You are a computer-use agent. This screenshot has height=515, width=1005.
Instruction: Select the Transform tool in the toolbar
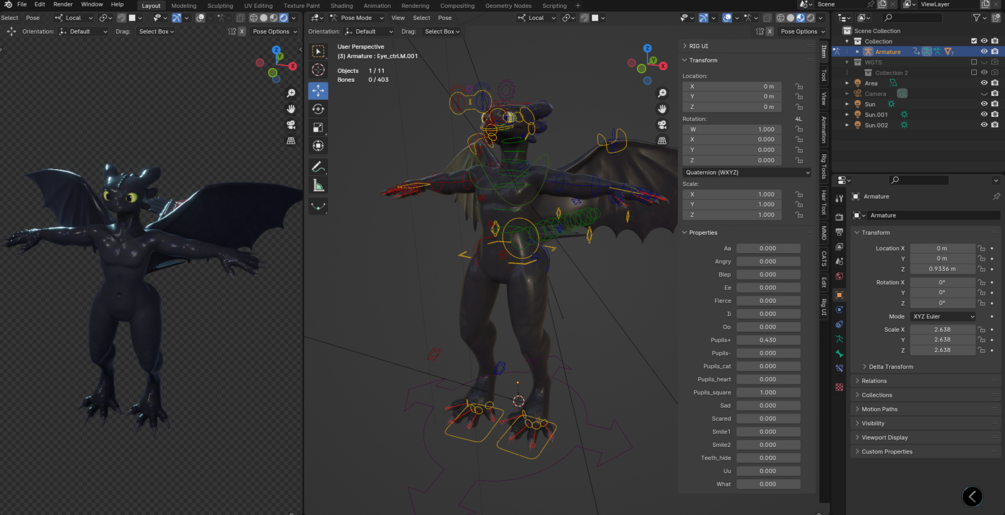(x=318, y=146)
